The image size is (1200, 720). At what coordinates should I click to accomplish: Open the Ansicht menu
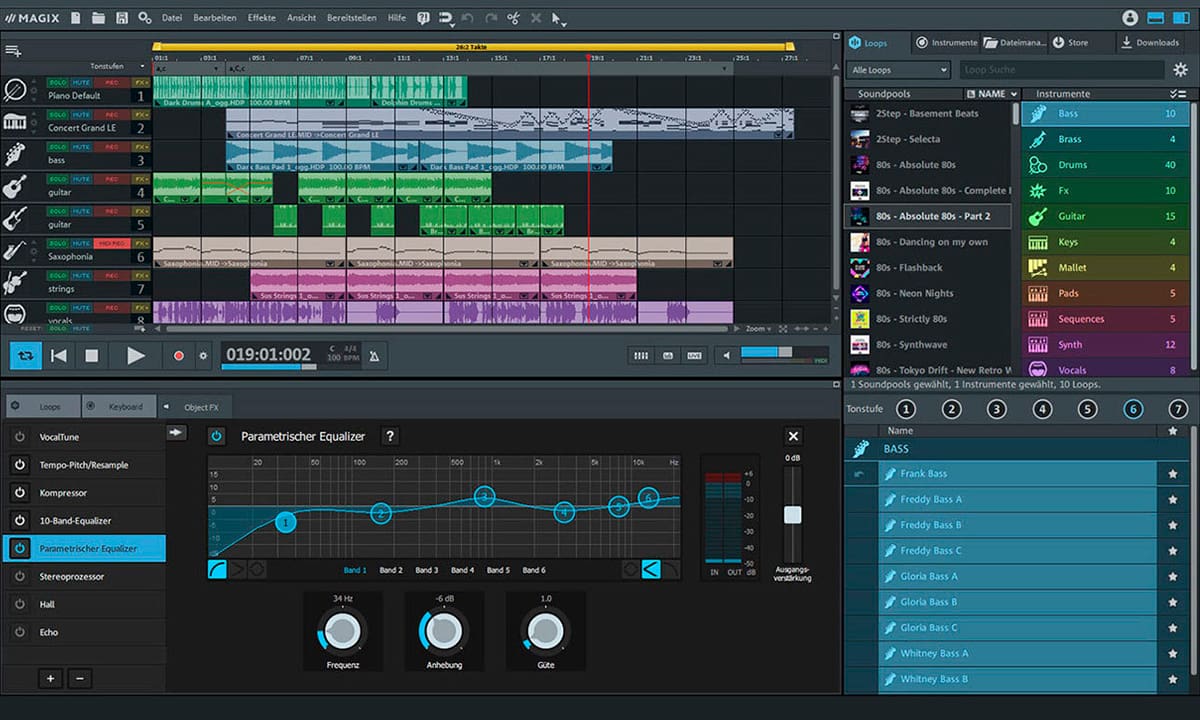point(301,18)
